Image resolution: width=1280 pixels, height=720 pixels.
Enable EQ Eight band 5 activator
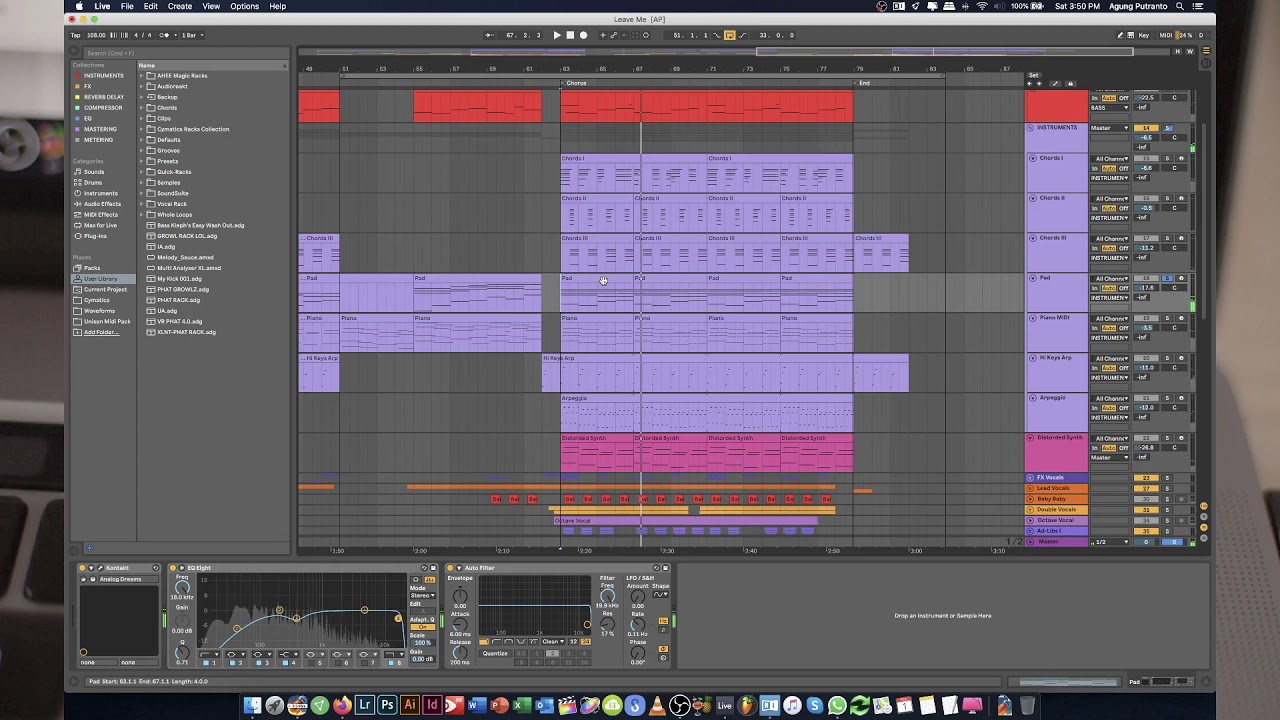coord(311,662)
